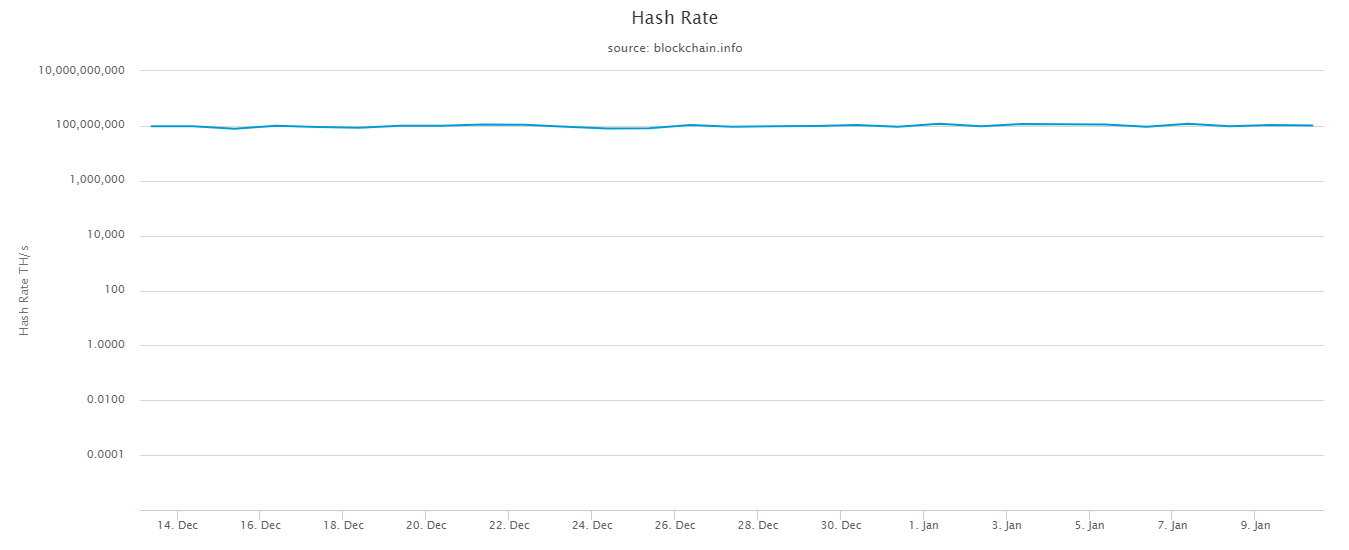Click the "source: blockchain.info" subtitle
The image size is (1349, 550).
tap(674, 48)
